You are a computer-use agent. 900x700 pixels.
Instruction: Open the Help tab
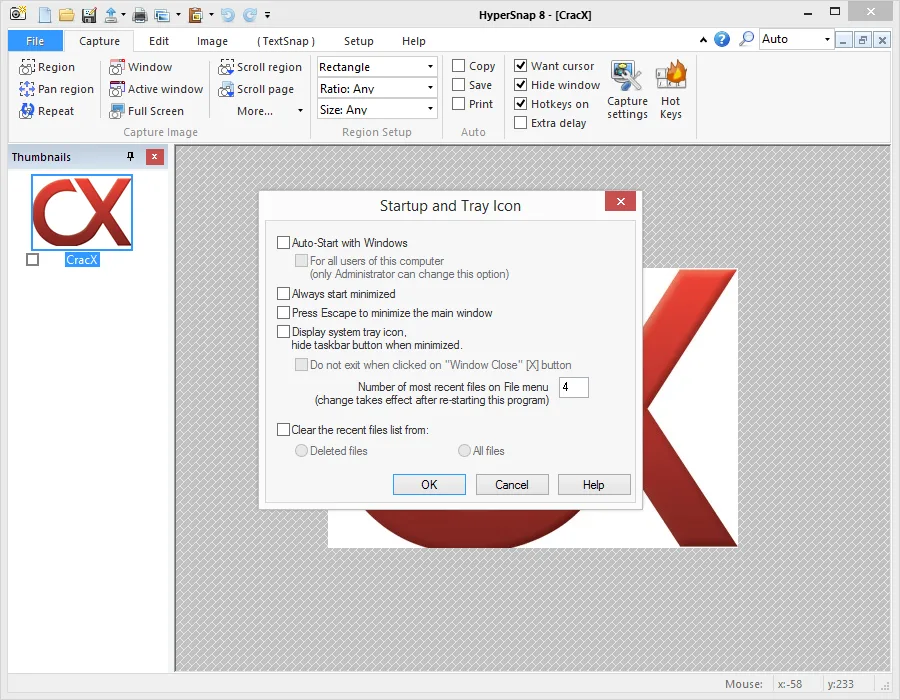[414, 41]
